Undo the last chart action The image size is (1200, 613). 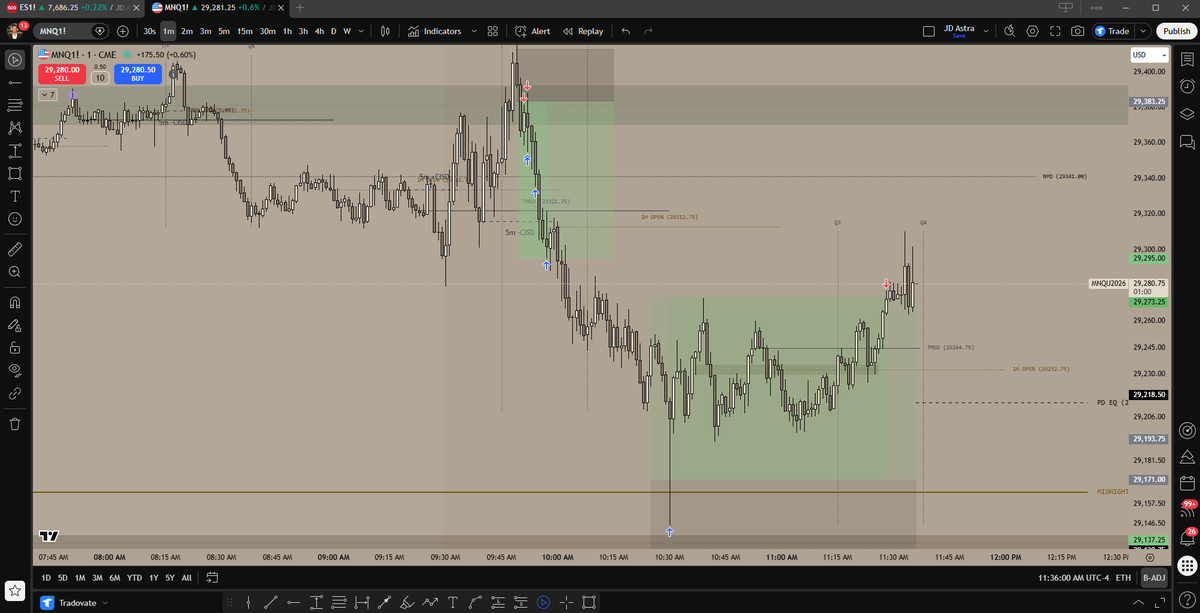(x=626, y=31)
